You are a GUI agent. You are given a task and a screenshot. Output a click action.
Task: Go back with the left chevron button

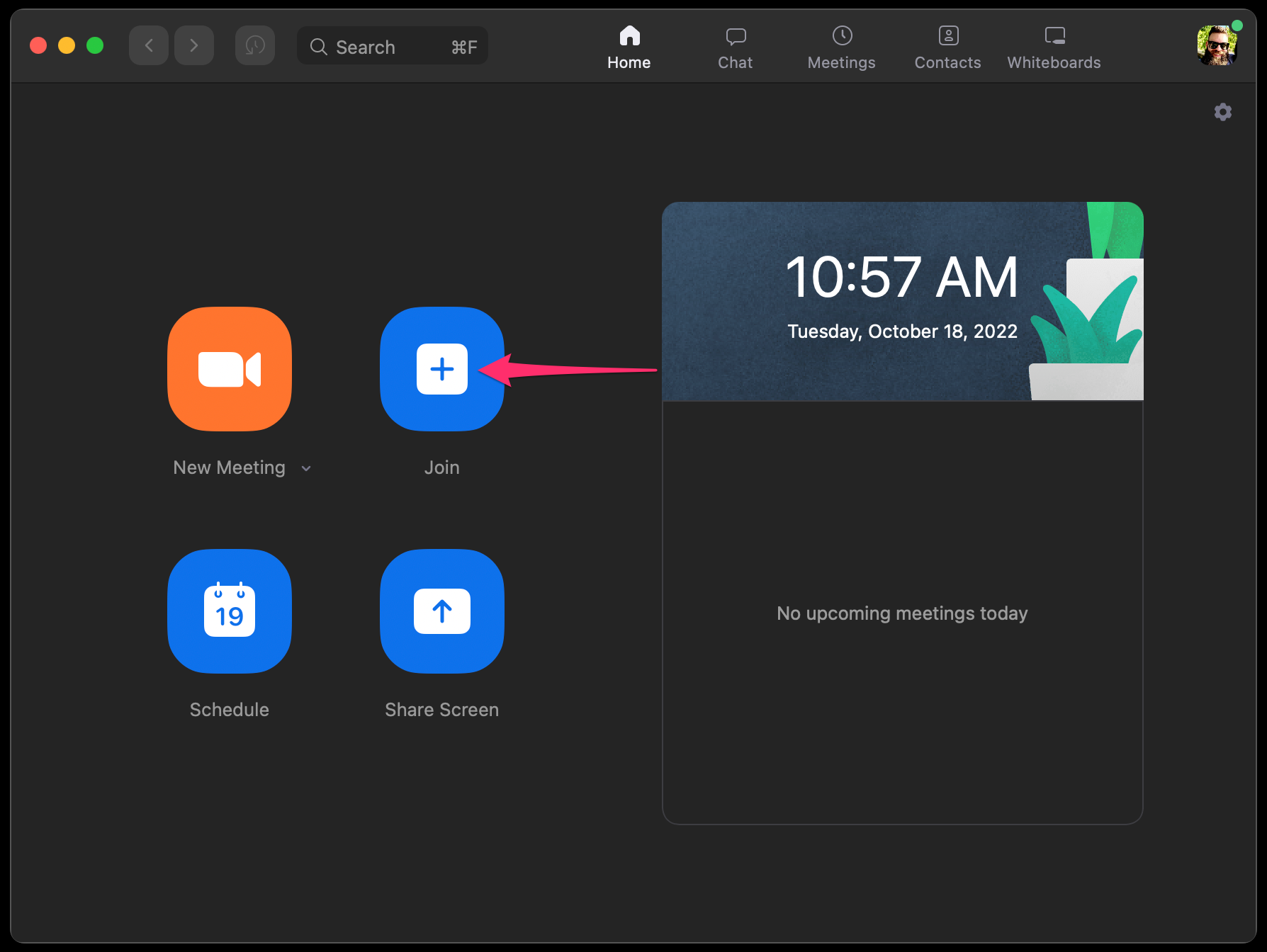coord(149,46)
